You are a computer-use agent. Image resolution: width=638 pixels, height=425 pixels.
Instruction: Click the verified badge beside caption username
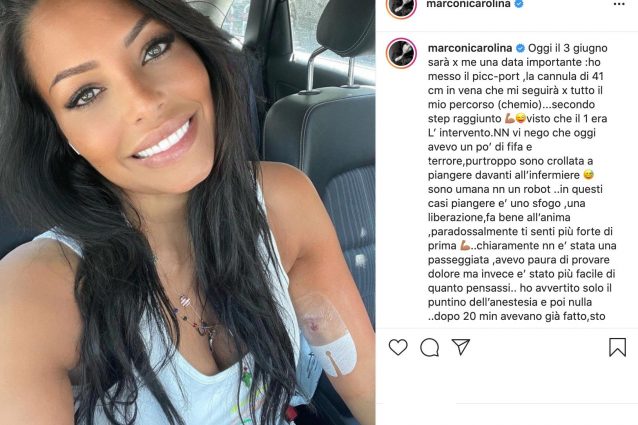point(520,48)
